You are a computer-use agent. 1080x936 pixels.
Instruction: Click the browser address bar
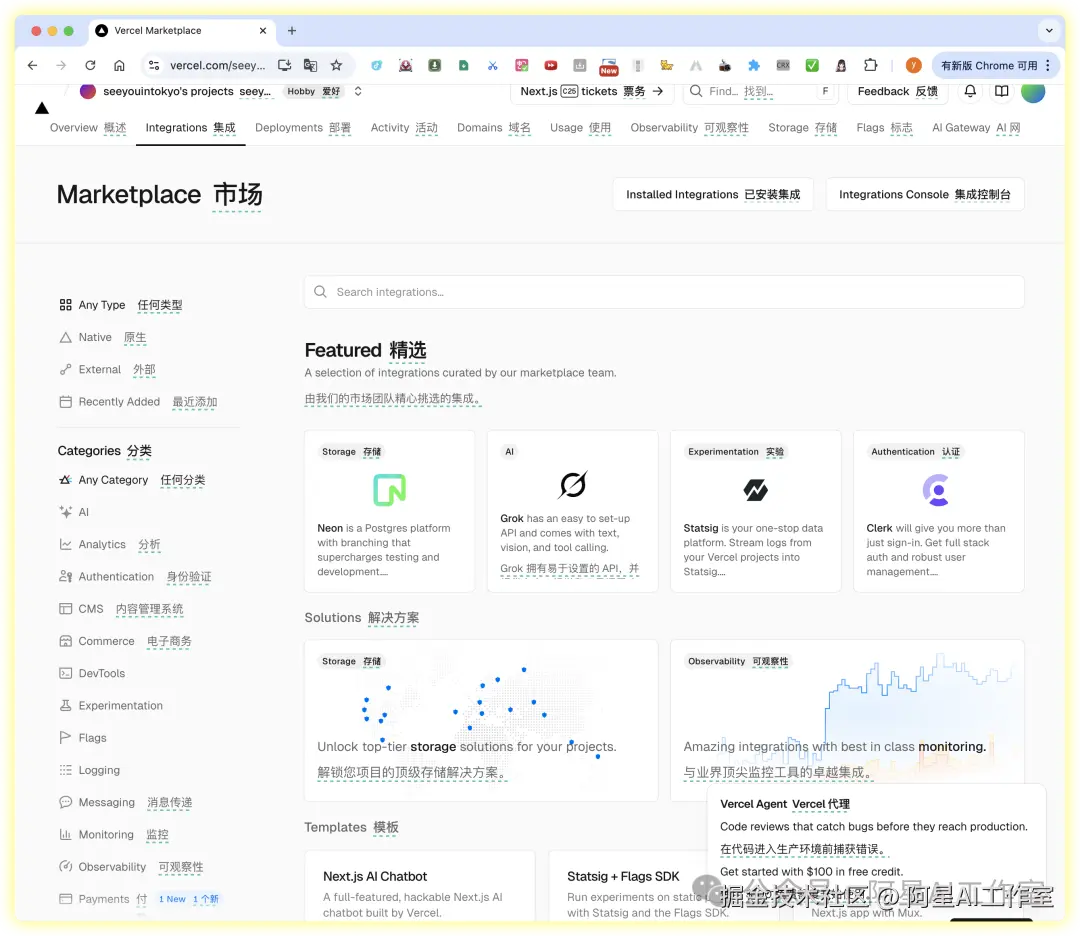[217, 65]
